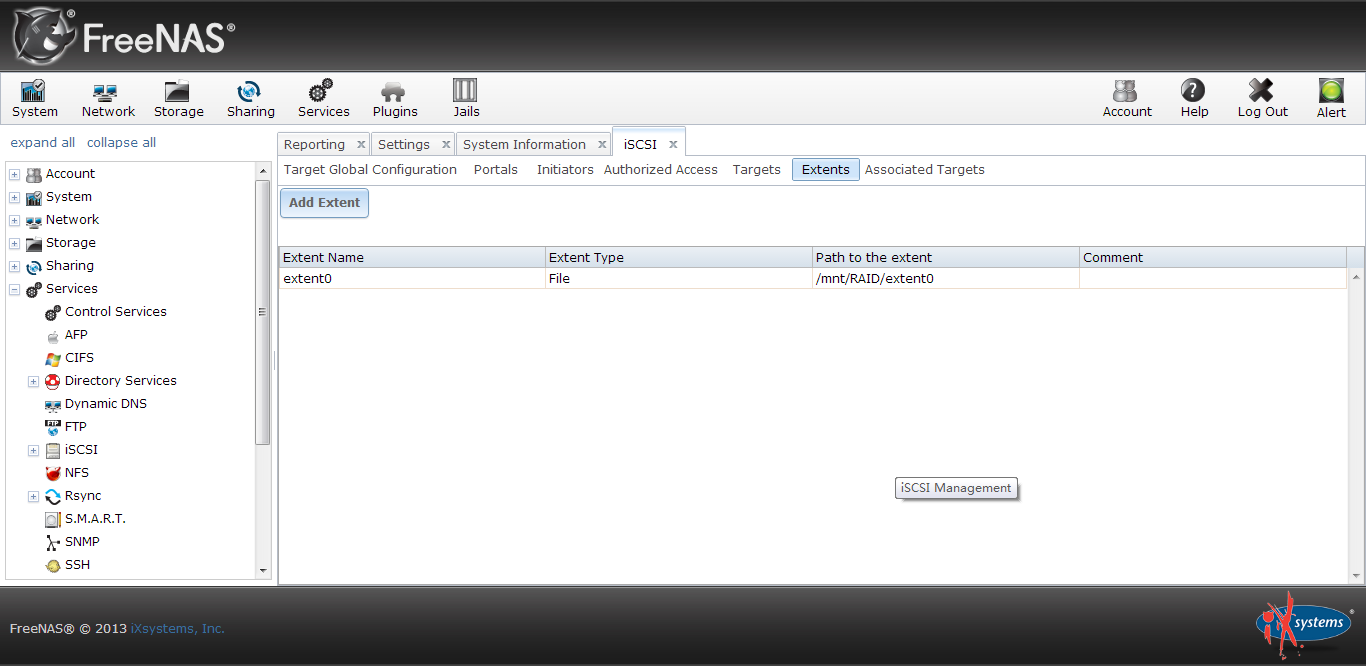Expand the Sharing tree node

point(14,266)
